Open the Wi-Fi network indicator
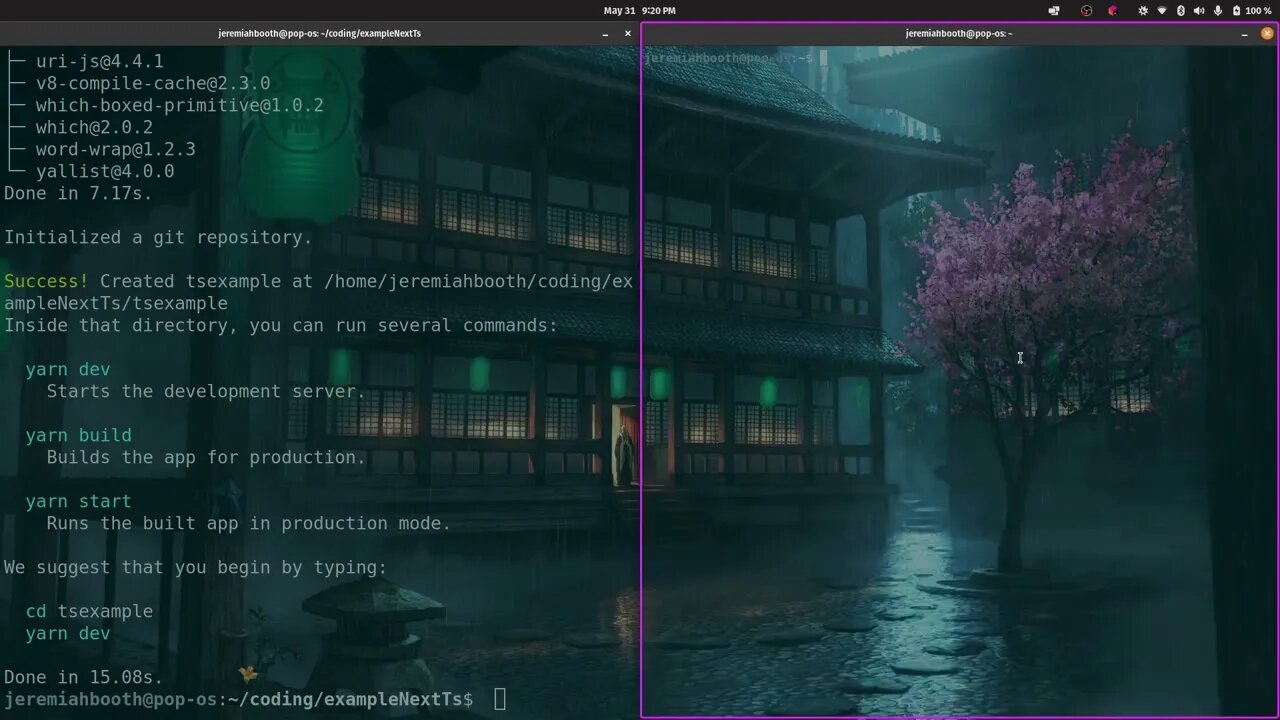1280x720 pixels. [1162, 10]
